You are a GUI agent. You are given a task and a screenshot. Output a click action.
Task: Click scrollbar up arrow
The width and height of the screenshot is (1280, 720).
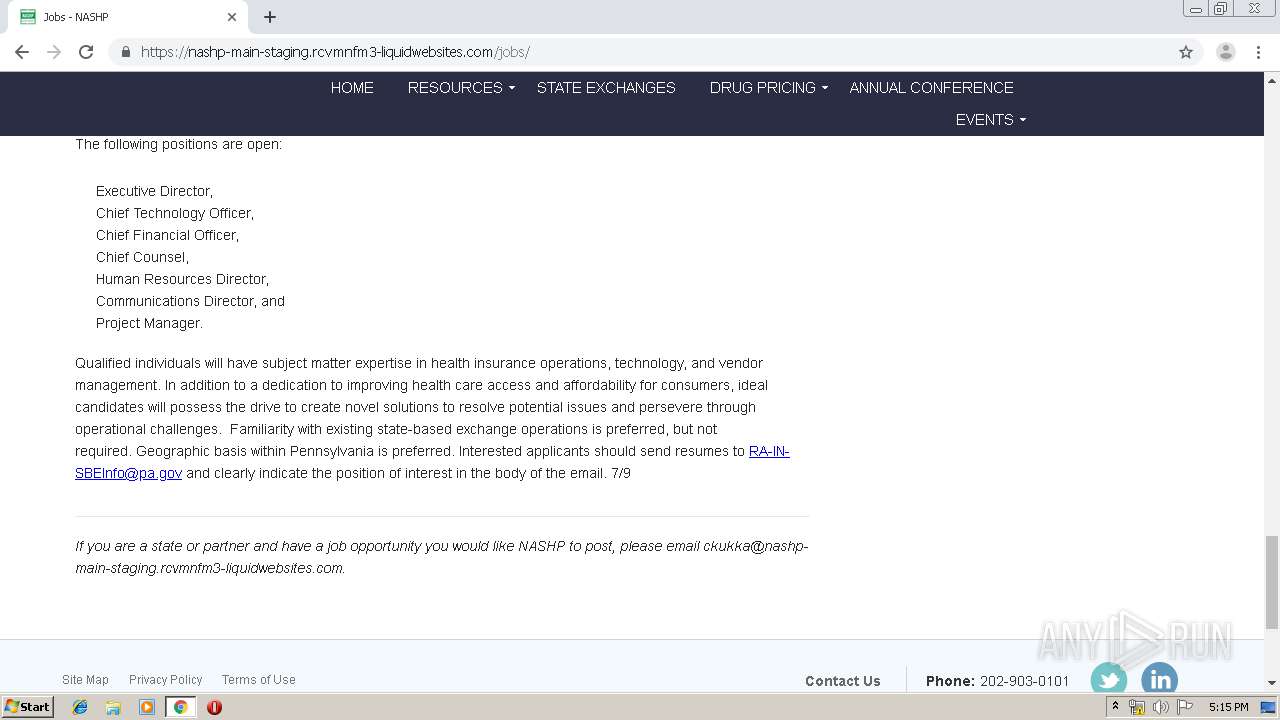click(x=1272, y=80)
